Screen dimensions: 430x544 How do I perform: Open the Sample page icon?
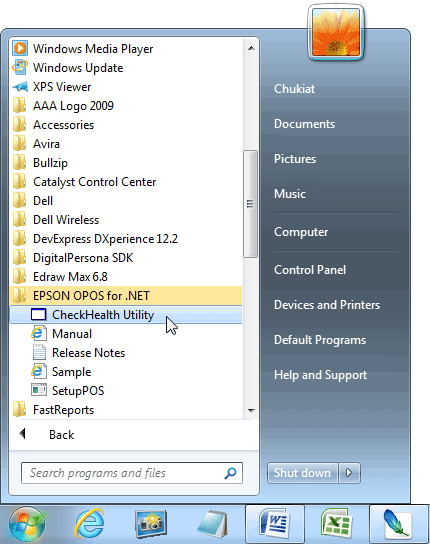tap(39, 372)
